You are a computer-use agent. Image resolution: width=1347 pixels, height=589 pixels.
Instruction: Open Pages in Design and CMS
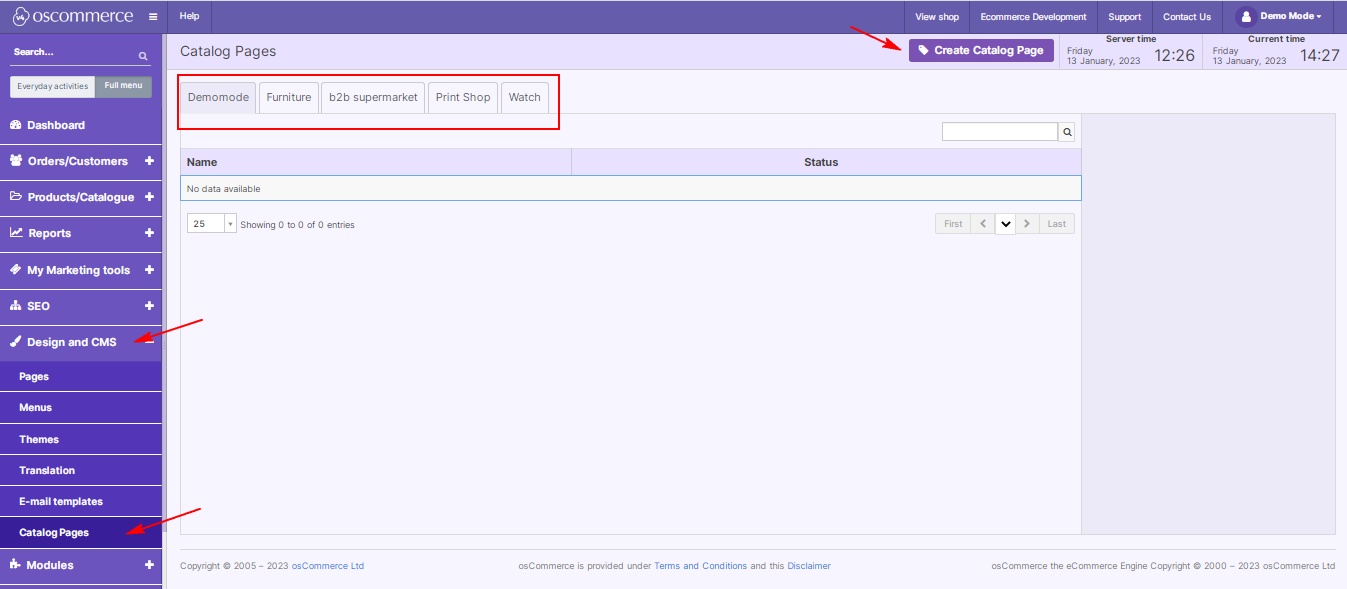click(x=80, y=377)
